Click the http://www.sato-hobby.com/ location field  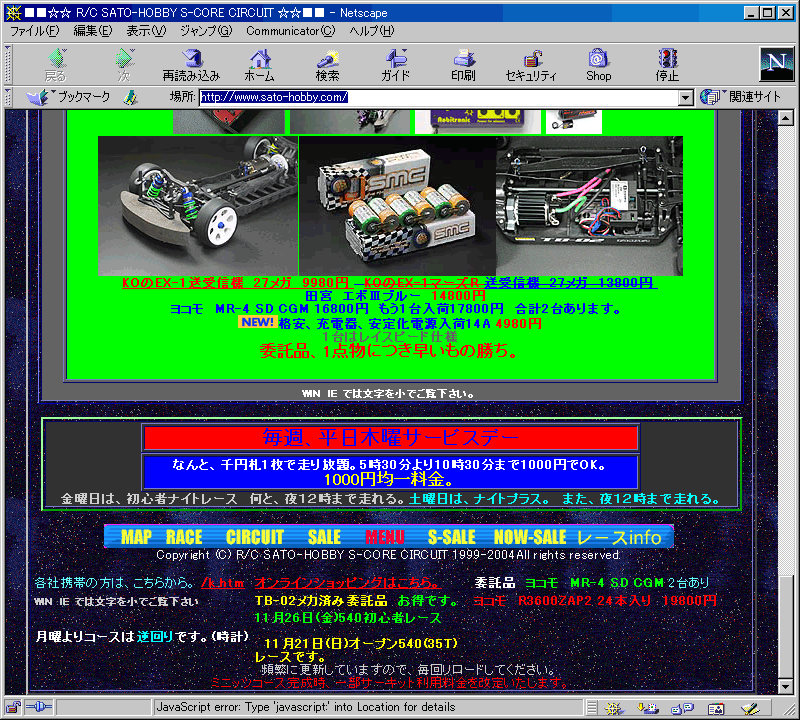(439, 97)
